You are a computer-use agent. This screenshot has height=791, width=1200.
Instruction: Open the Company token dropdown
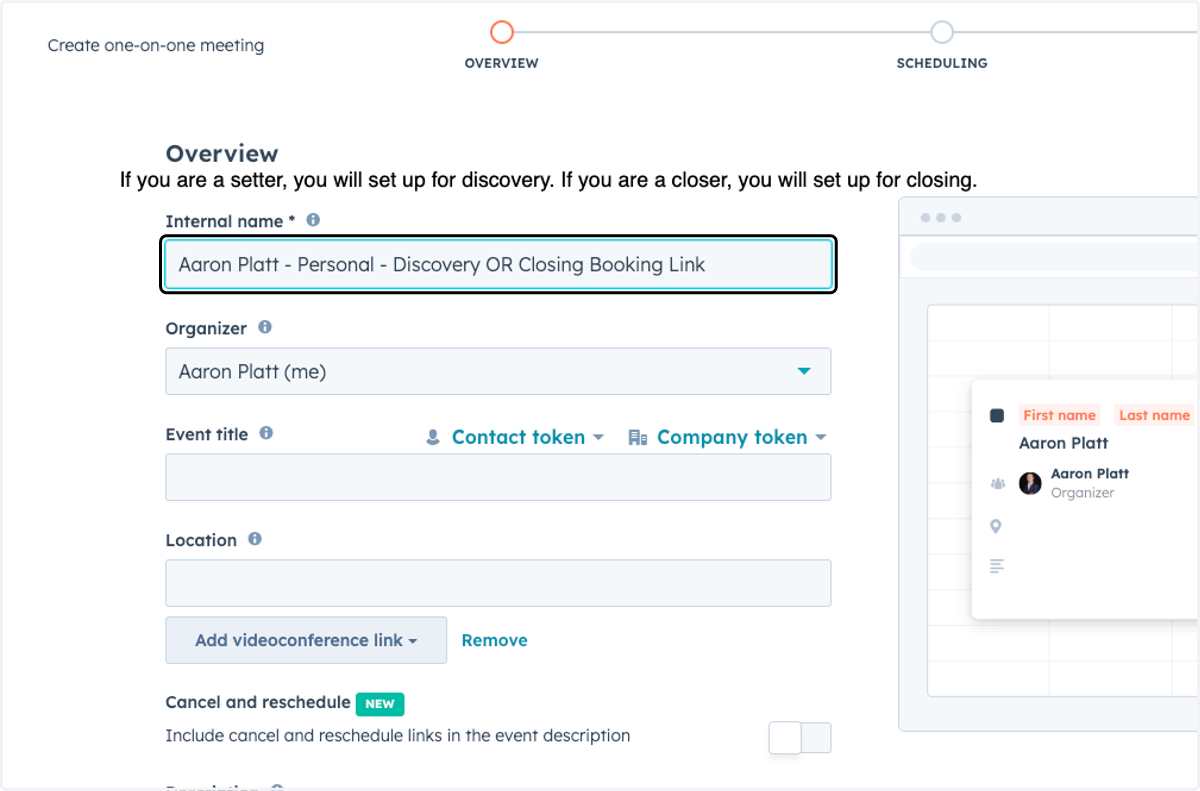click(727, 437)
